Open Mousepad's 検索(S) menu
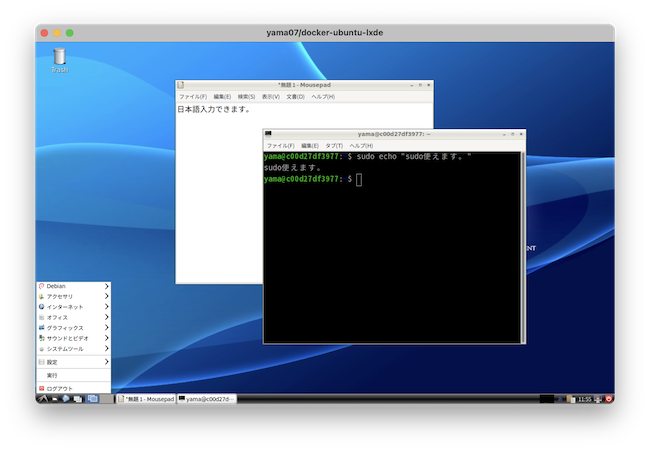The height and width of the screenshot is (451, 650). [246, 97]
